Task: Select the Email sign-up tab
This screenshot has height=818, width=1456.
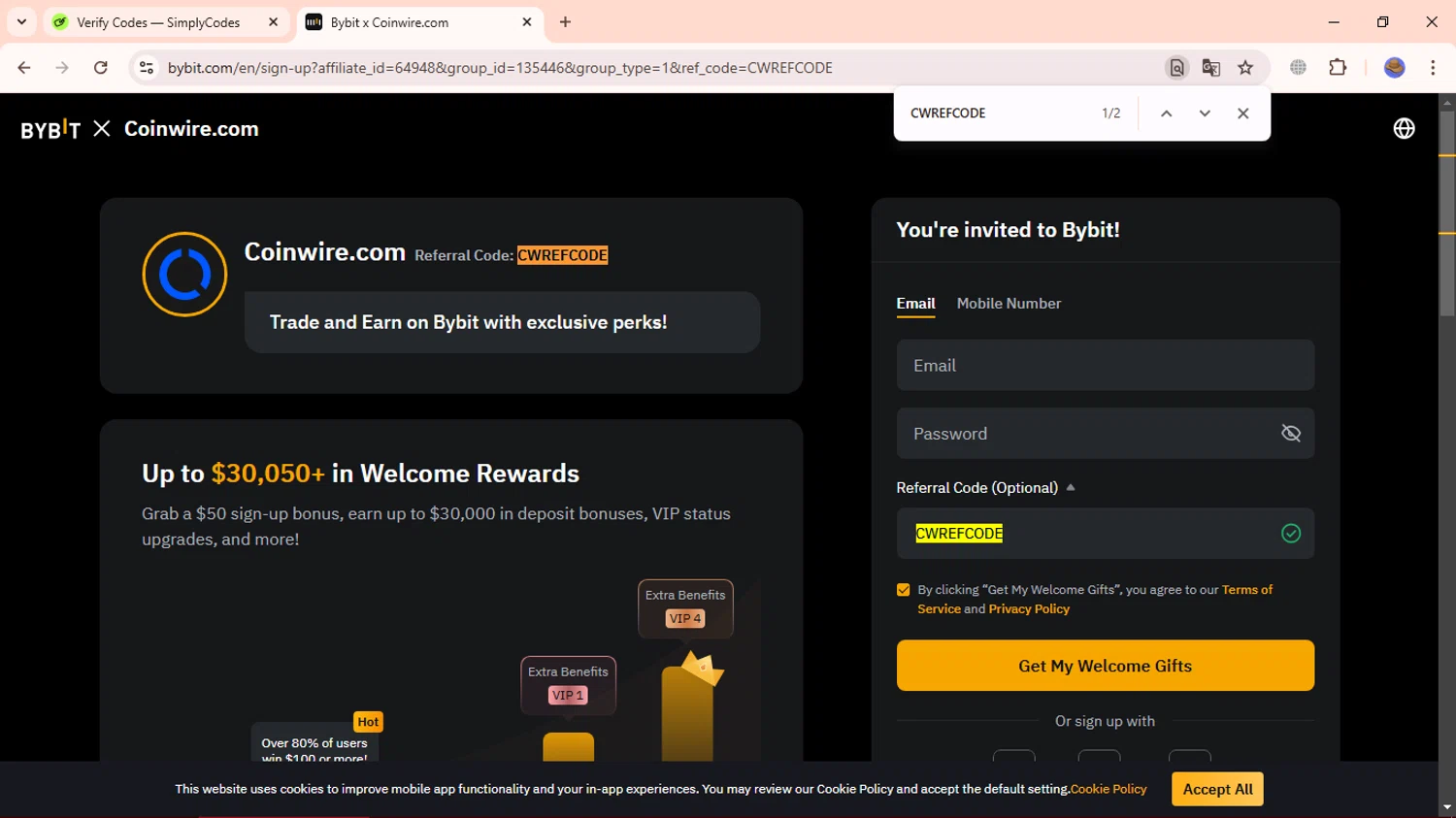Action: (915, 304)
